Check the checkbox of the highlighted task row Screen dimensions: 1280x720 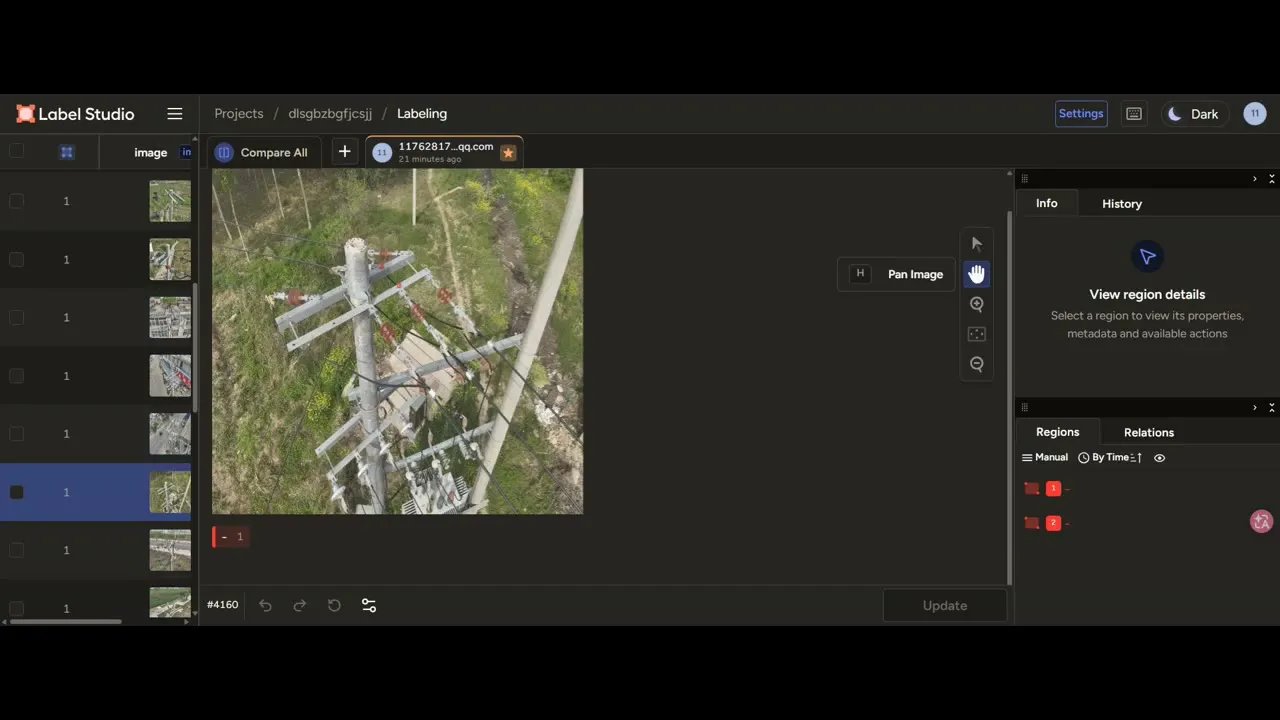[x=16, y=492]
